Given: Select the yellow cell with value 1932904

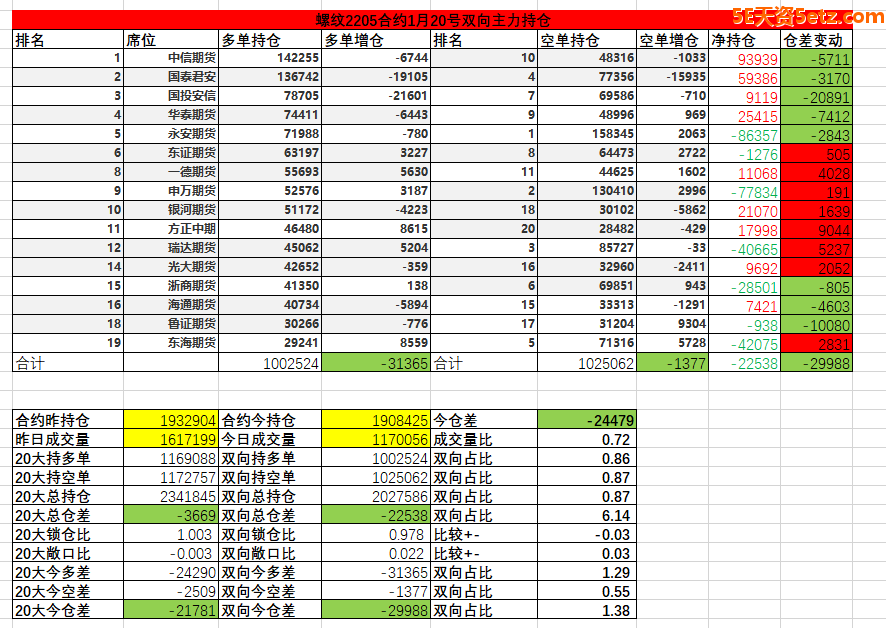Looking at the screenshot, I should (170, 421).
